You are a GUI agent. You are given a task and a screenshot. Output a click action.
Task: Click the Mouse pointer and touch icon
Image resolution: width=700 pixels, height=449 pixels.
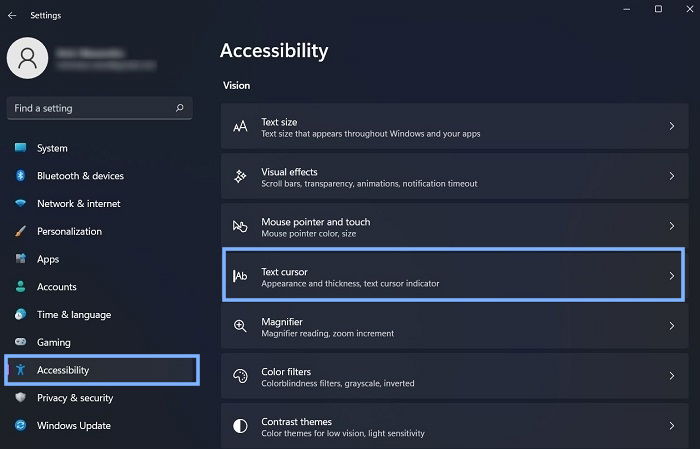(x=240, y=226)
